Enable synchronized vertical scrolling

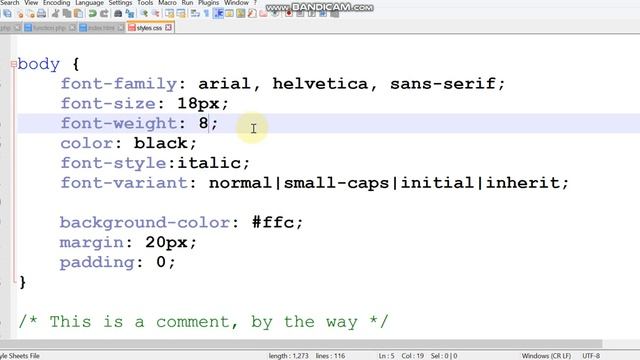[169, 13]
